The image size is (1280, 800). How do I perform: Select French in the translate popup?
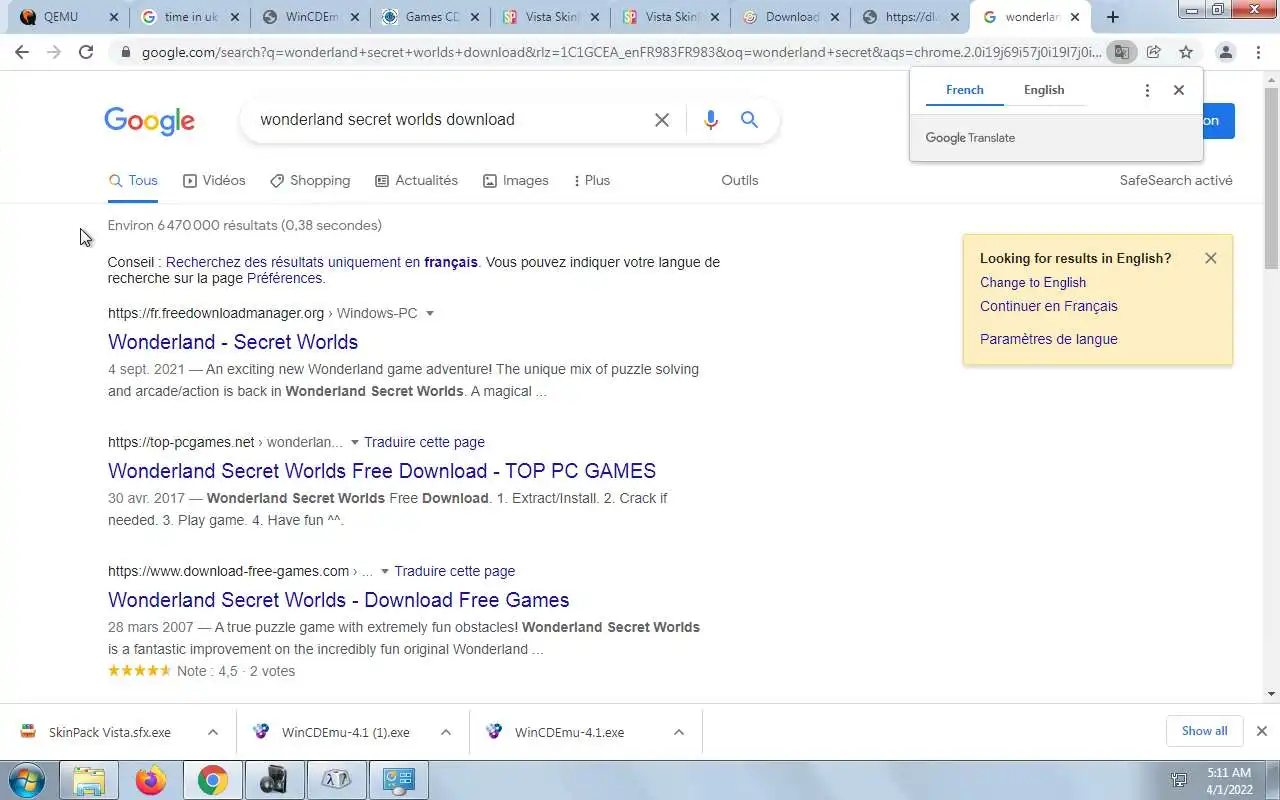tap(965, 90)
